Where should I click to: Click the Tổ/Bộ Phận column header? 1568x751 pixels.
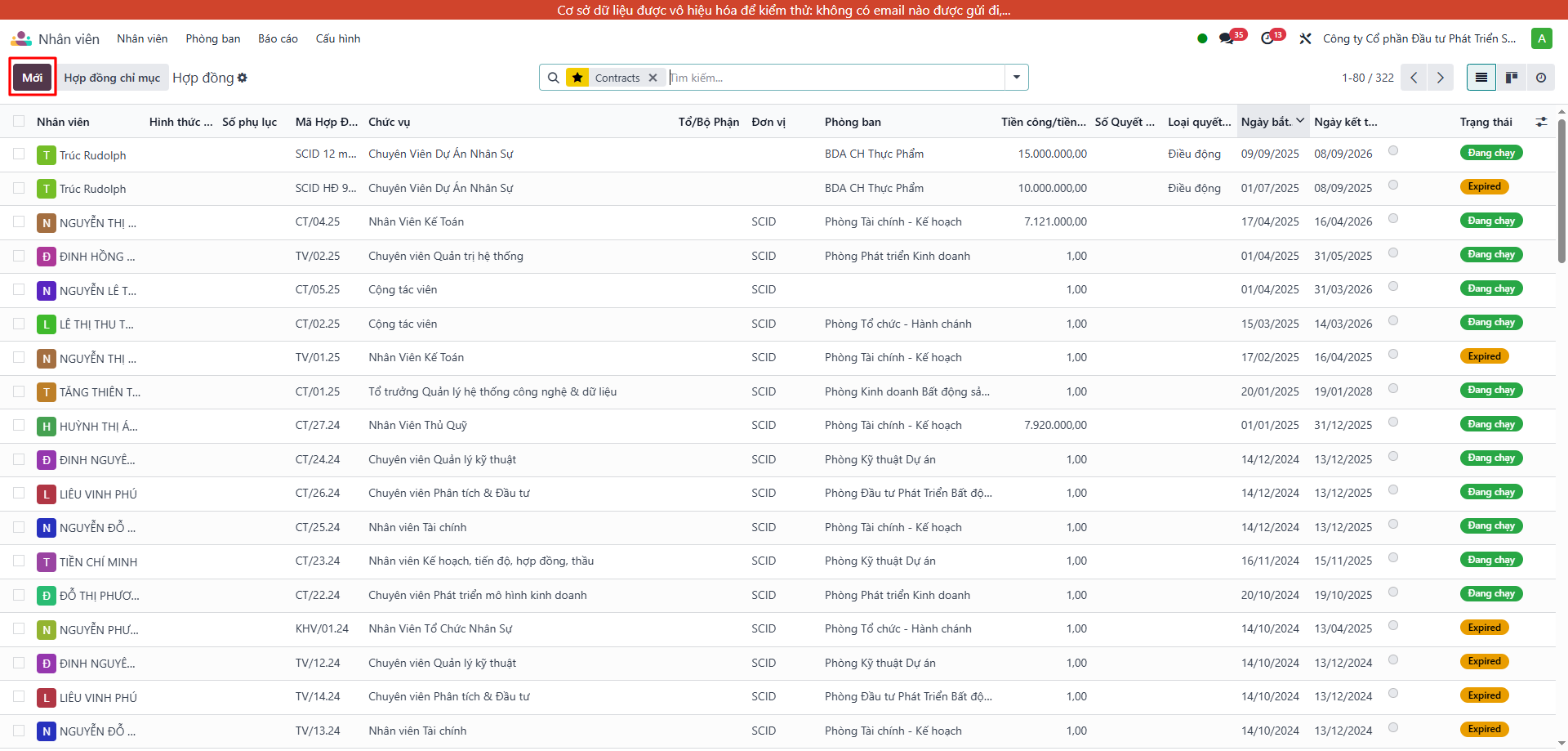click(x=709, y=122)
